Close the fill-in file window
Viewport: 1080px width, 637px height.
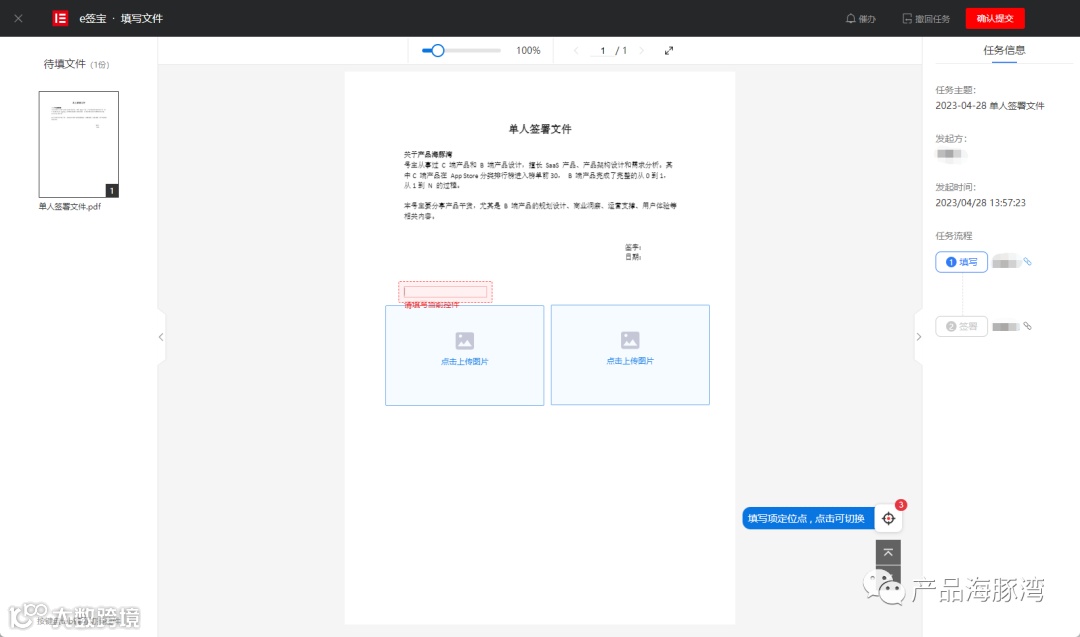pos(19,19)
